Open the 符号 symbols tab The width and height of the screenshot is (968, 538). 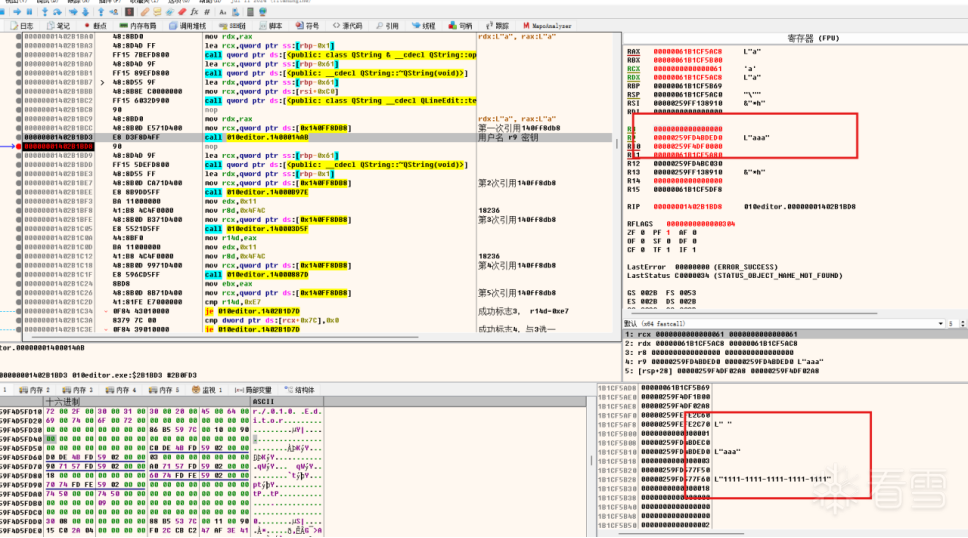click(307, 26)
